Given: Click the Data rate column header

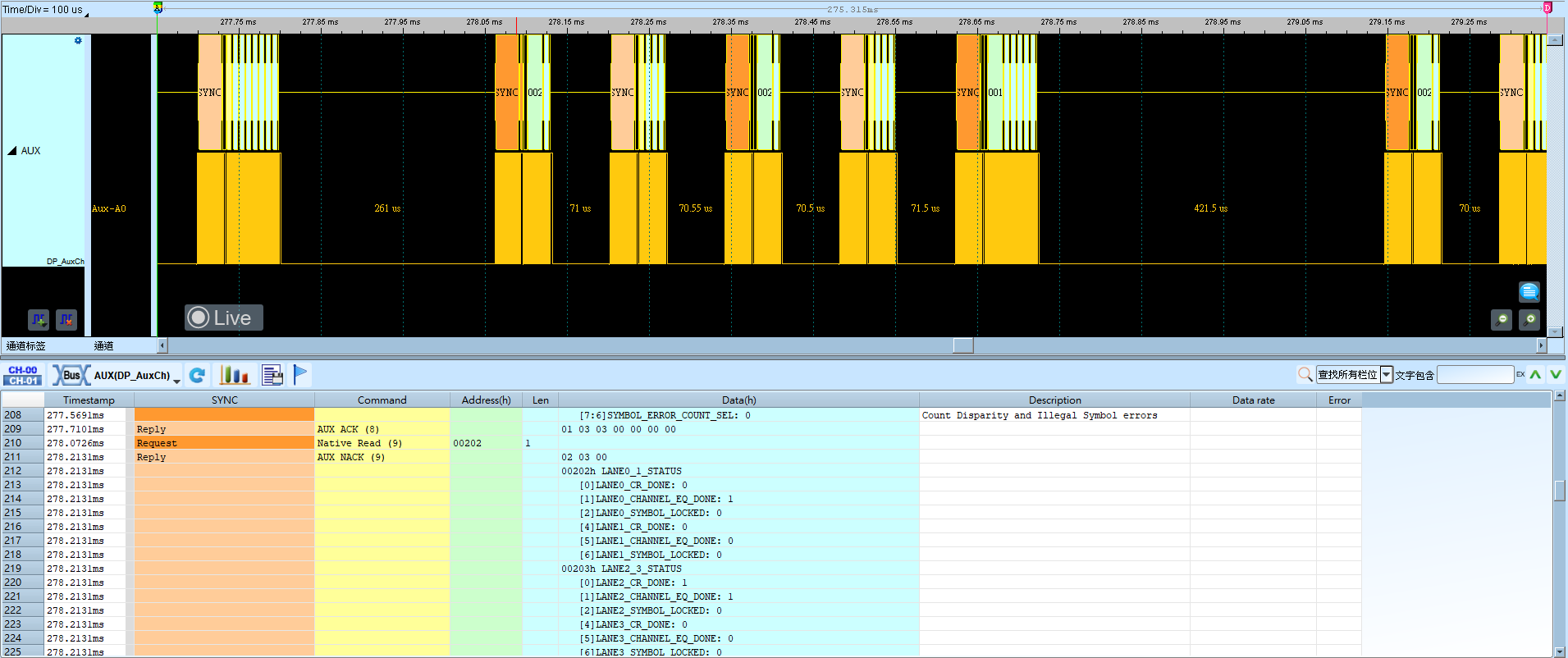Looking at the screenshot, I should 1253,400.
